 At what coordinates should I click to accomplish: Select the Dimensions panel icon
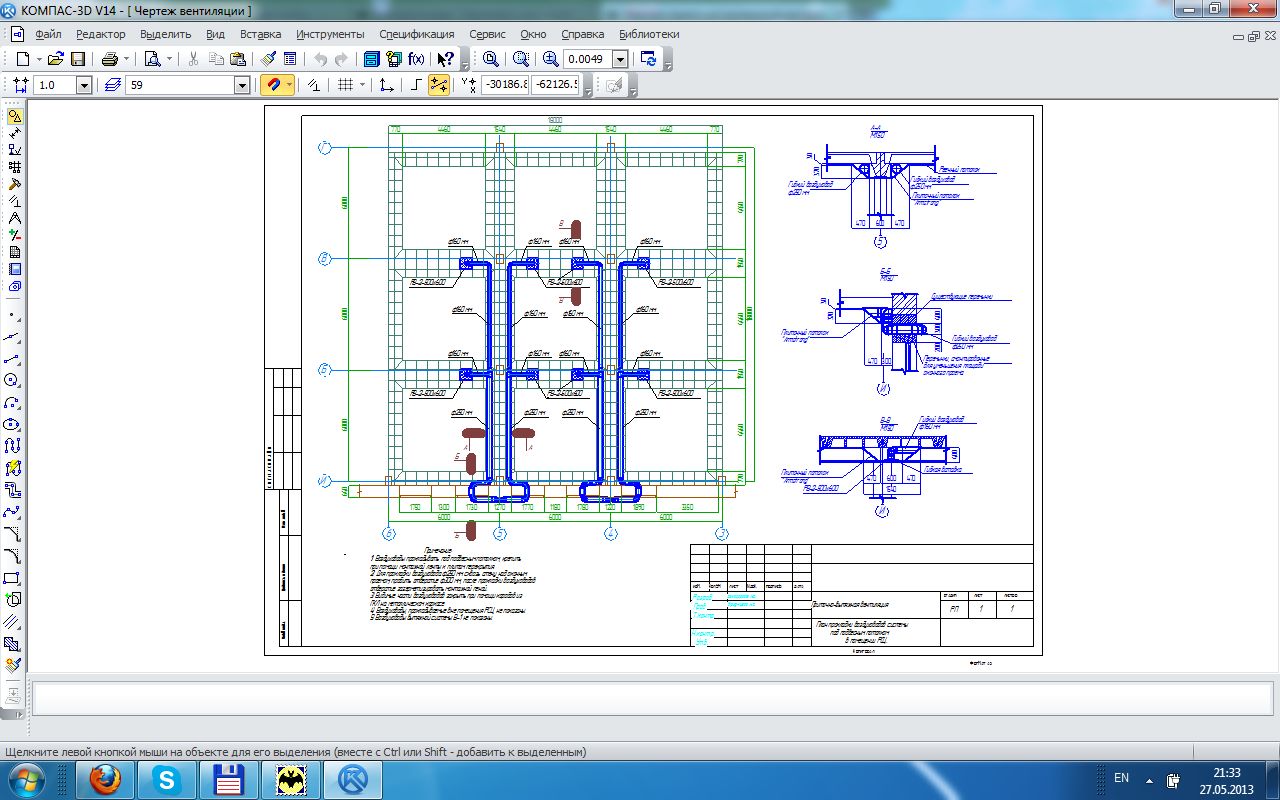click(14, 133)
